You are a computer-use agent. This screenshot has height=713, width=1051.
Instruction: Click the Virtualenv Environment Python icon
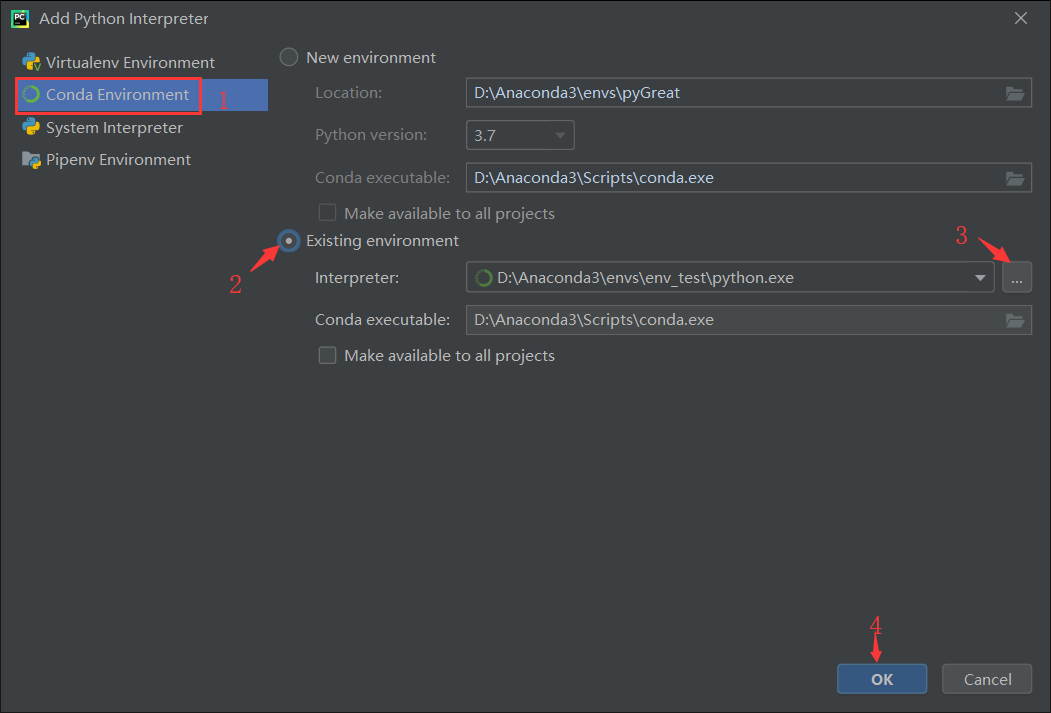click(31, 62)
